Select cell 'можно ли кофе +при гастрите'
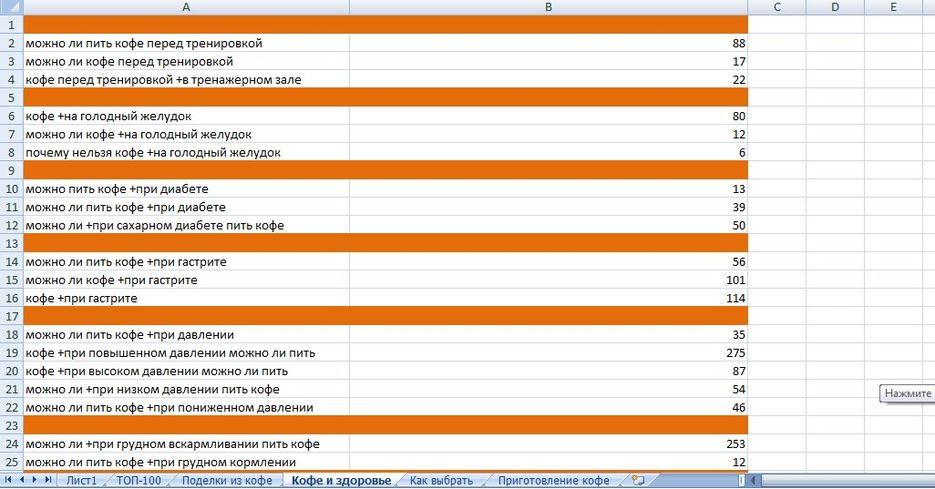Viewport: 935px width, 489px height. click(186, 280)
